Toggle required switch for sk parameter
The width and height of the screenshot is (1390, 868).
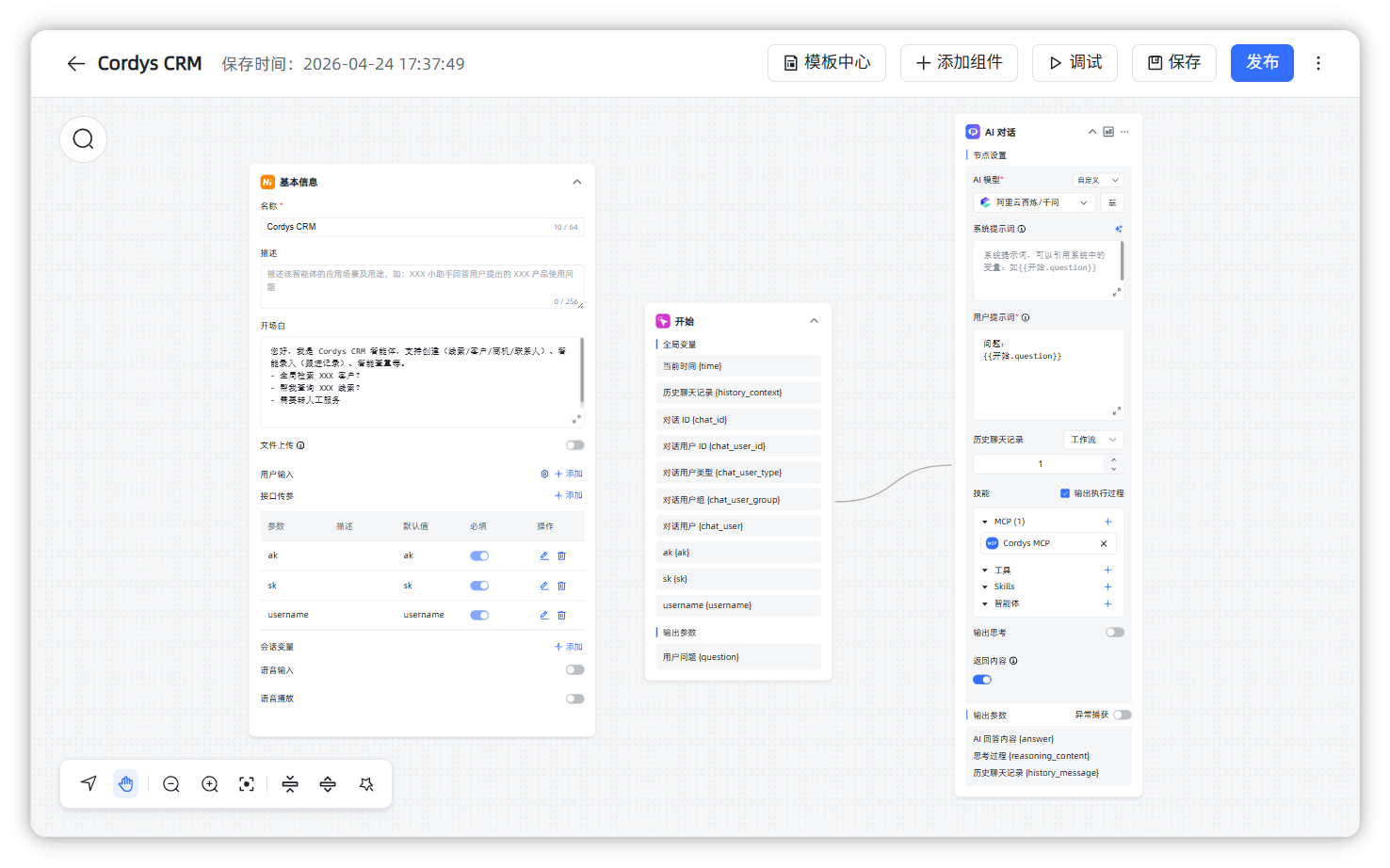[479, 586]
